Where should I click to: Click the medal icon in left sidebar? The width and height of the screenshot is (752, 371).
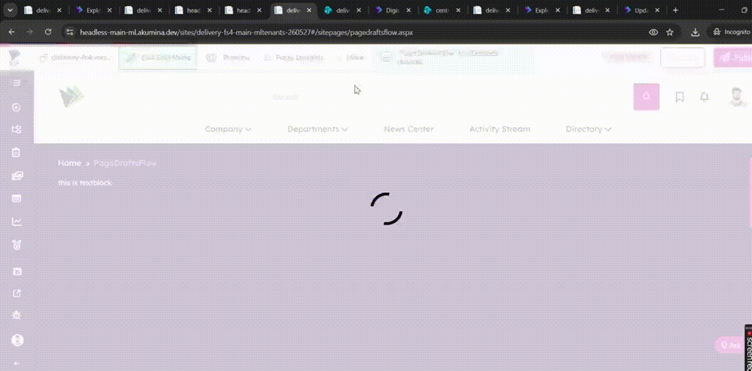tap(16, 245)
